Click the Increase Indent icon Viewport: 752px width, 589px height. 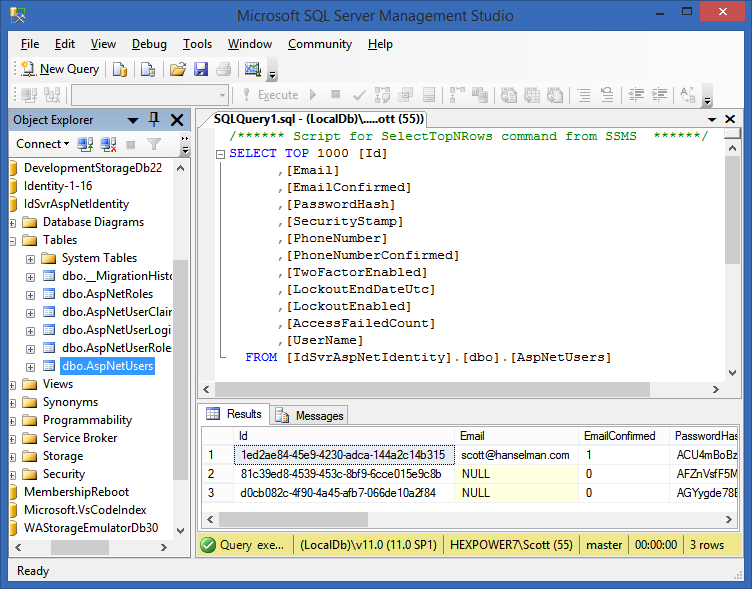(x=659, y=95)
